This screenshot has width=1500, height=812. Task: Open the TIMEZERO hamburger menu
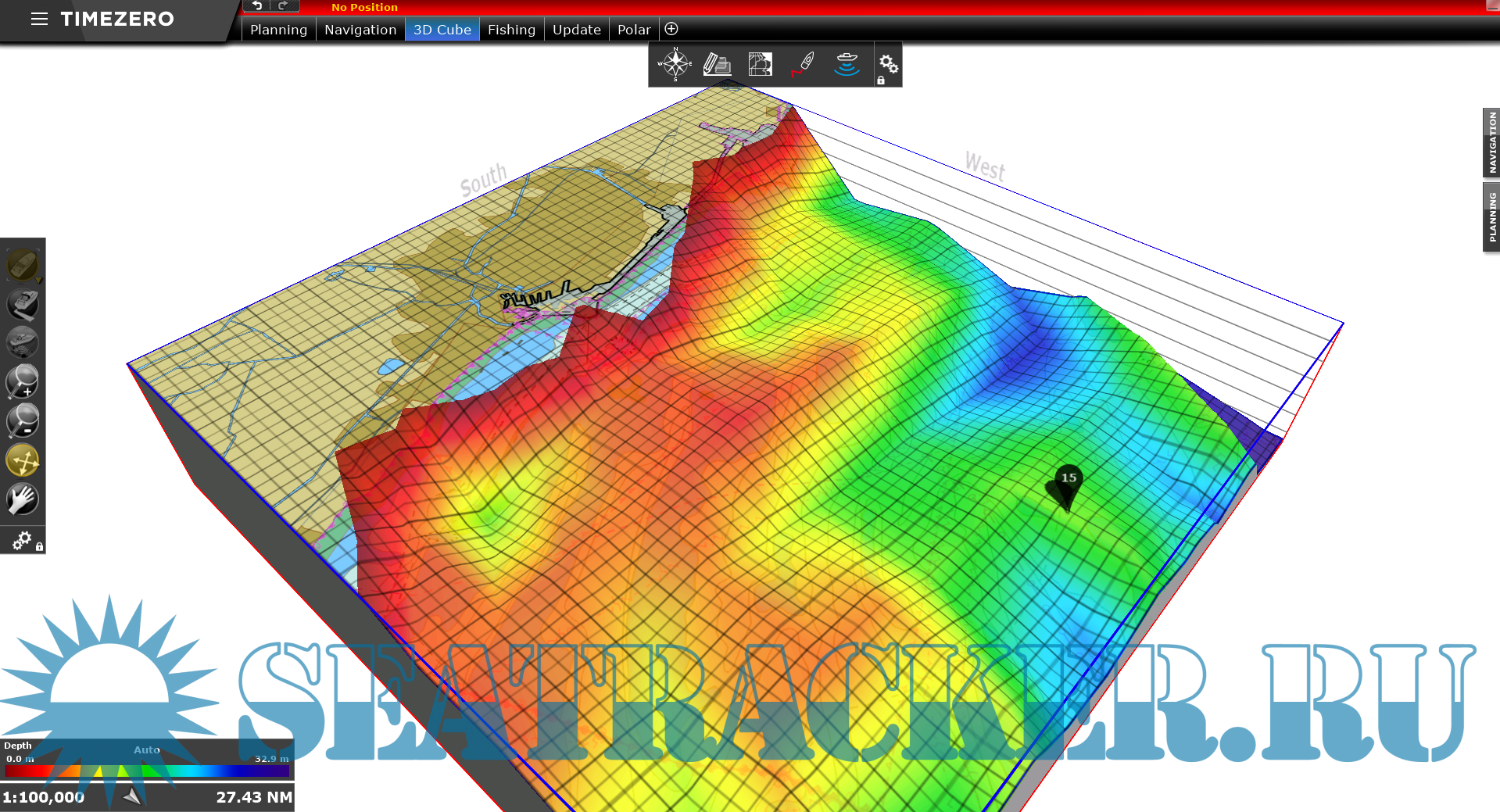(x=39, y=19)
